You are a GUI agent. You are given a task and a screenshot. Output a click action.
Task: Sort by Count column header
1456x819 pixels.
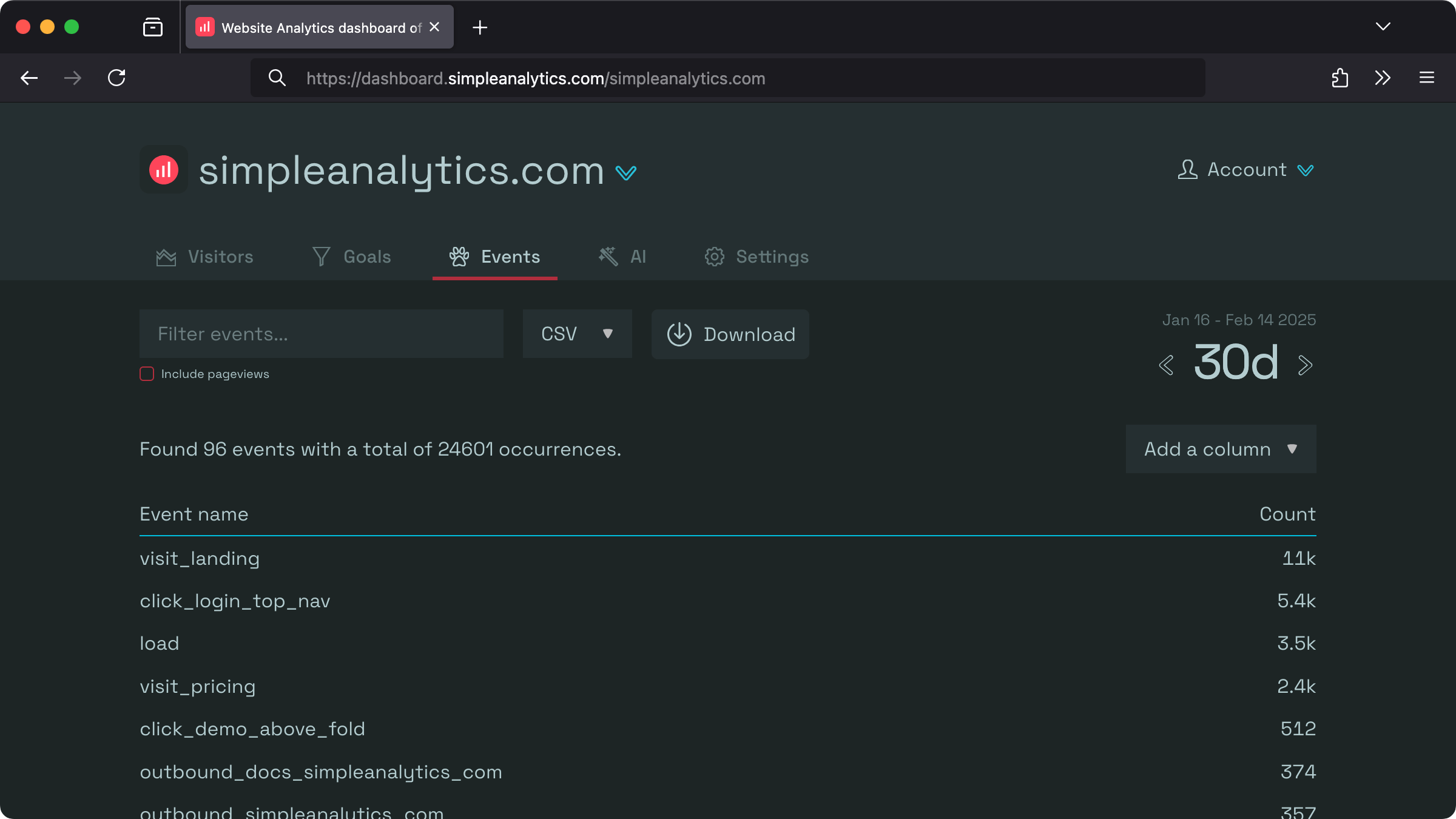1288,514
